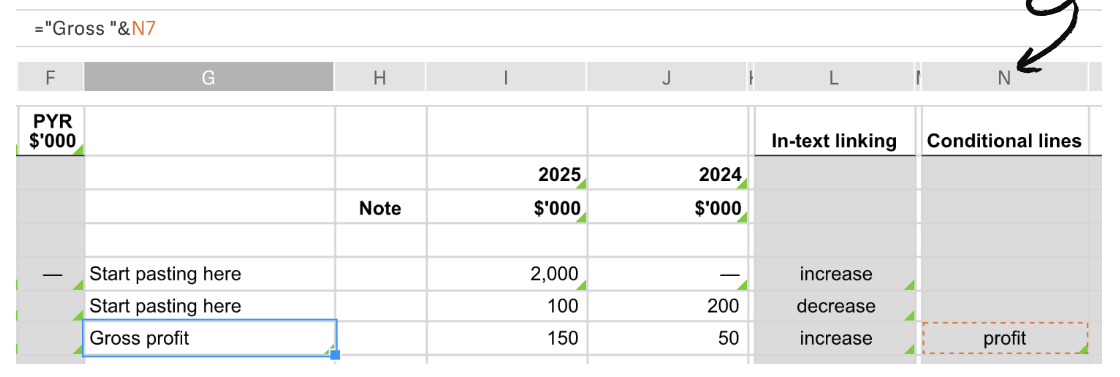Select the cell with value 200
Viewport: 1120px width, 377px height.
point(667,306)
